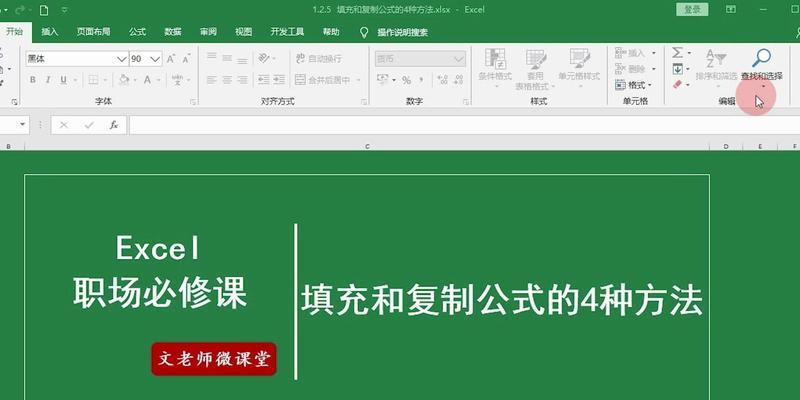800x400 pixels.
Task: Expand AutoSum dropdown arrow
Action: coord(689,53)
